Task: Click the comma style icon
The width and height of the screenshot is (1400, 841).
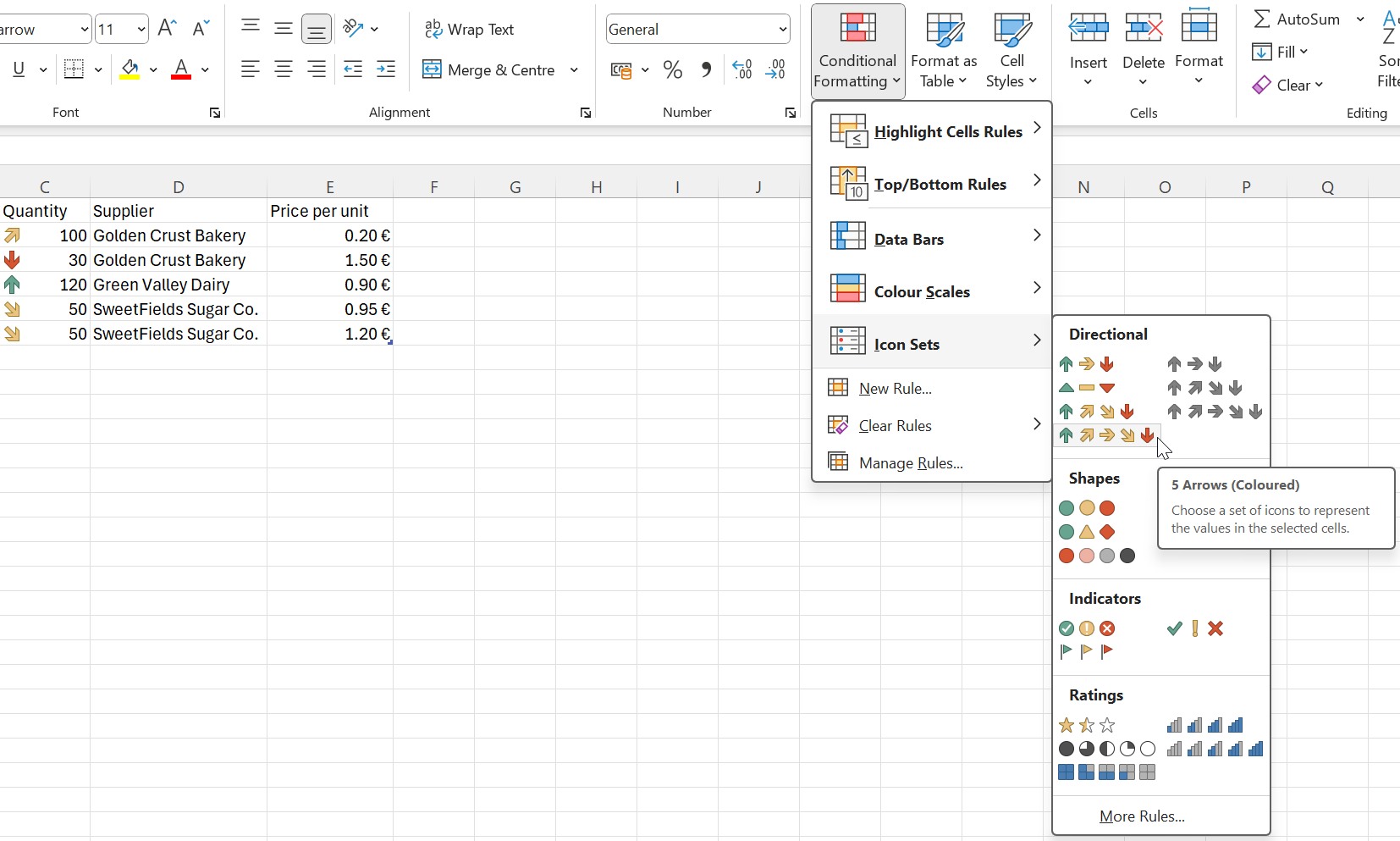Action: pos(706,69)
